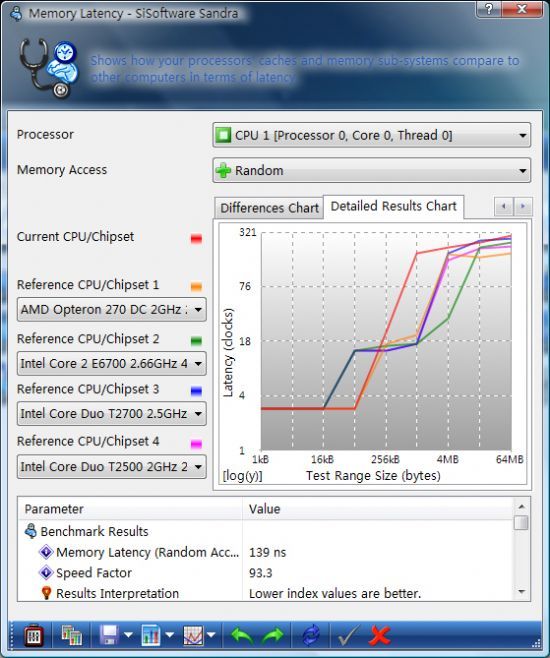The height and width of the screenshot is (658, 550).
Task: Click the green back arrow
Action: tap(242, 636)
